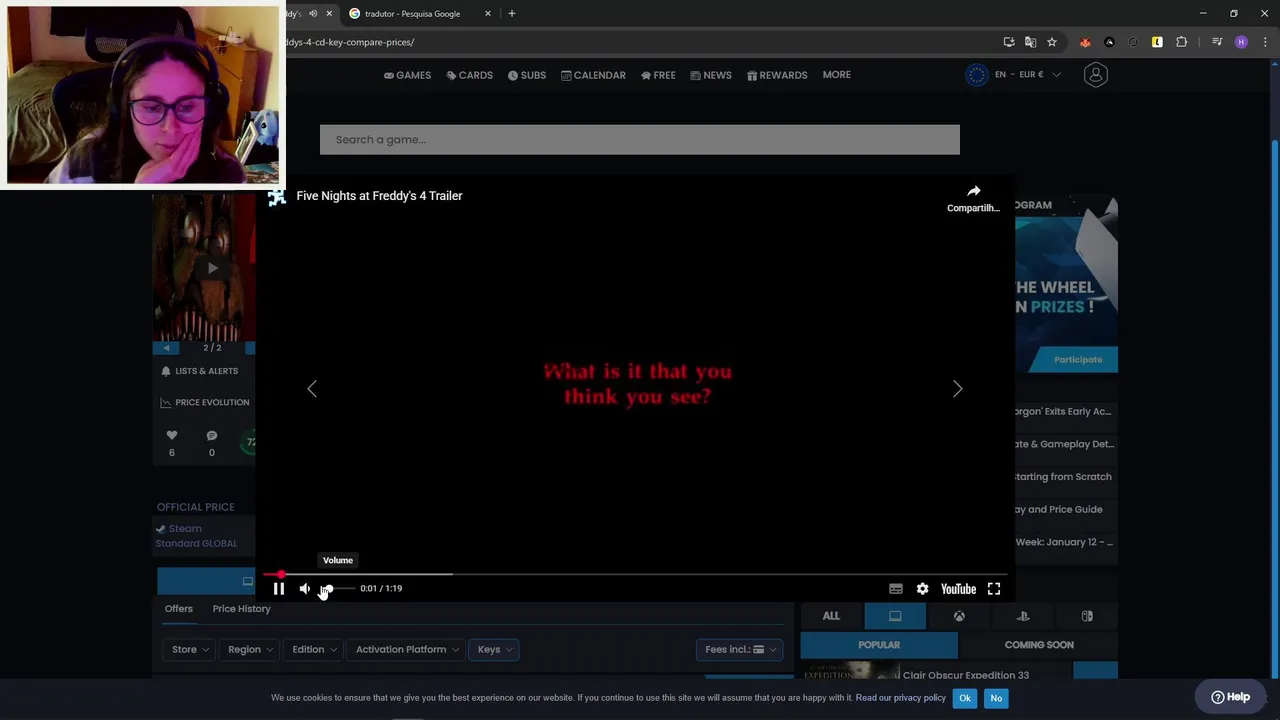This screenshot has height=720, width=1280.
Task: Pause the Five Nights at Freddy's 4 trailer
Action: click(279, 589)
